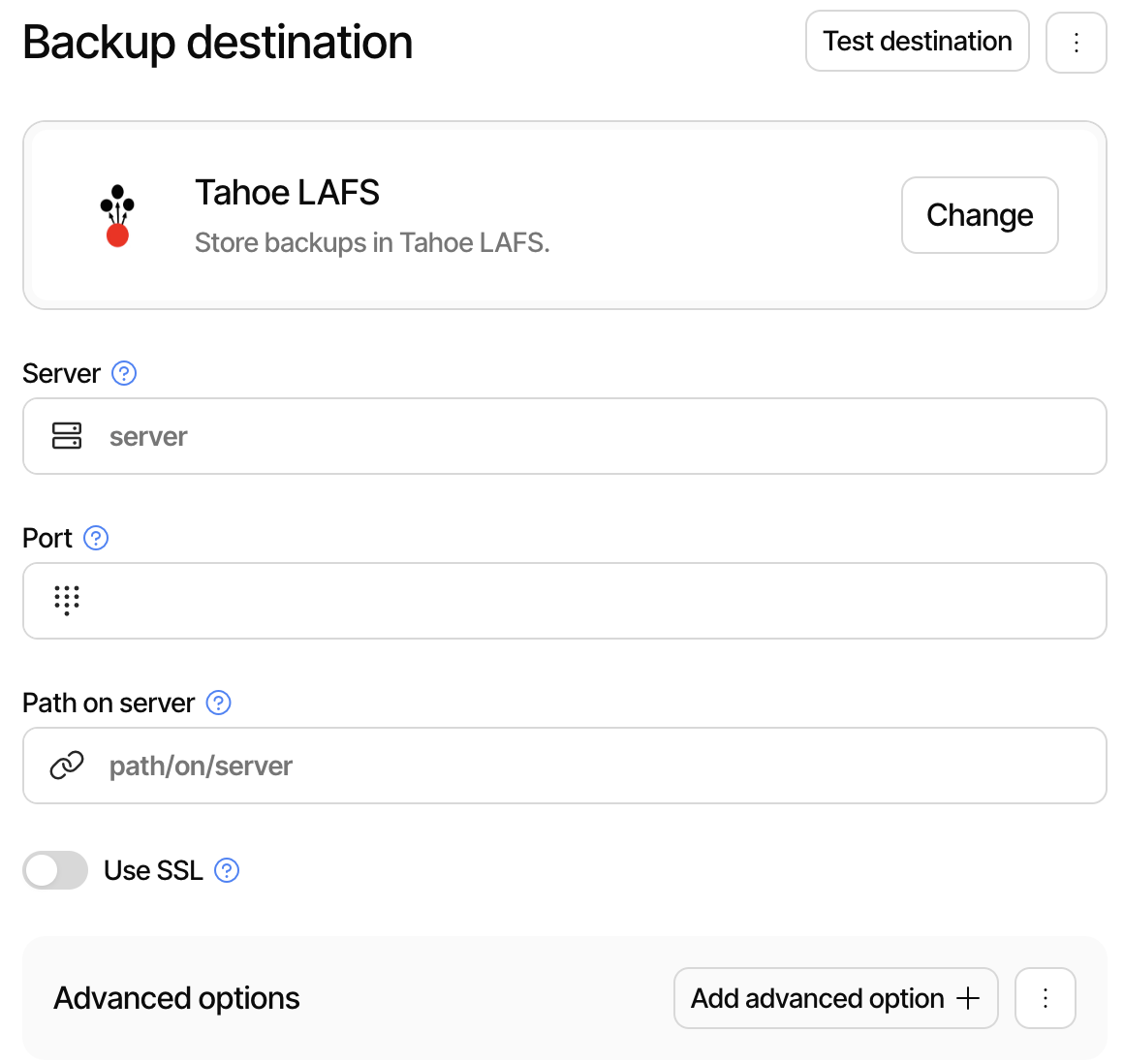This screenshot has height=1064, width=1124.
Task: Open the help tooltip beside Use SSL
Action: (227, 870)
